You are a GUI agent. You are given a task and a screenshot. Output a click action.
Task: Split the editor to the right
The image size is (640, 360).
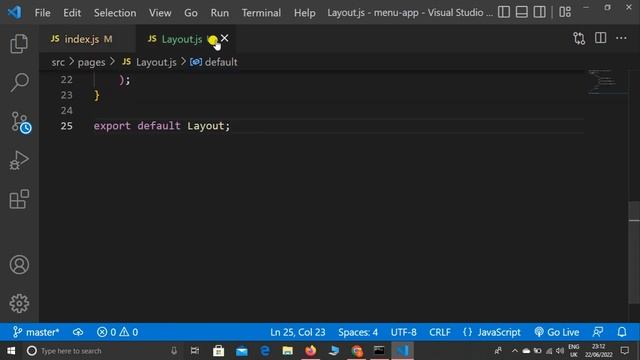600,38
